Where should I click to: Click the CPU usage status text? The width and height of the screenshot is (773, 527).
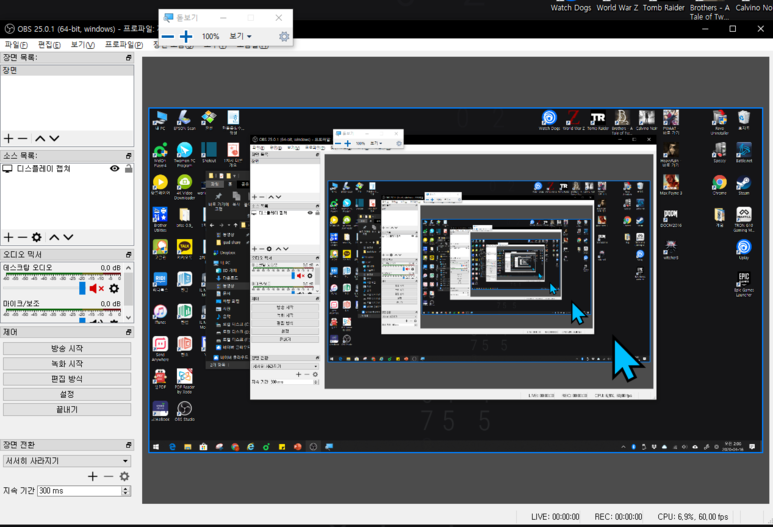[x=693, y=517]
